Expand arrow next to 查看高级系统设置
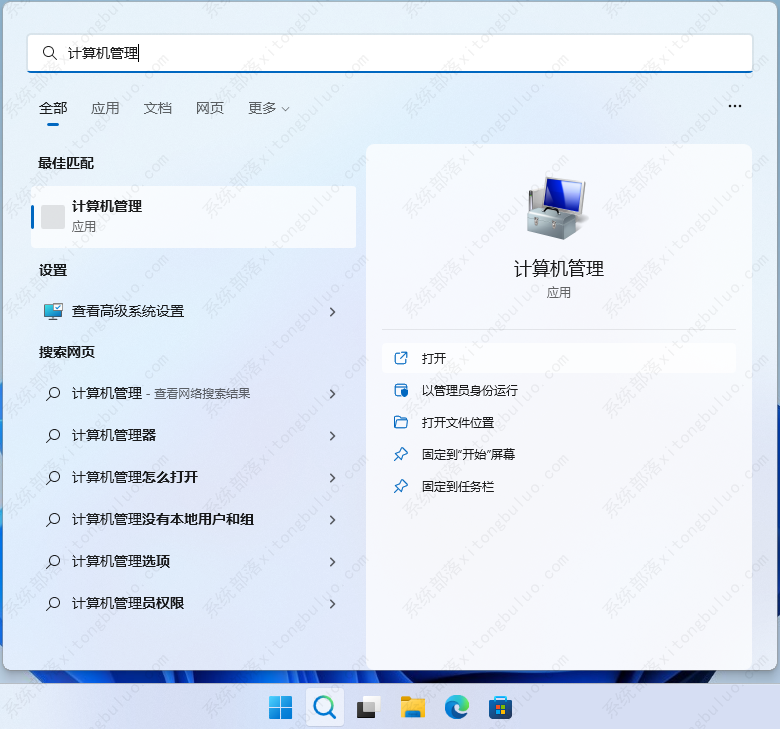780x729 pixels. coord(333,312)
